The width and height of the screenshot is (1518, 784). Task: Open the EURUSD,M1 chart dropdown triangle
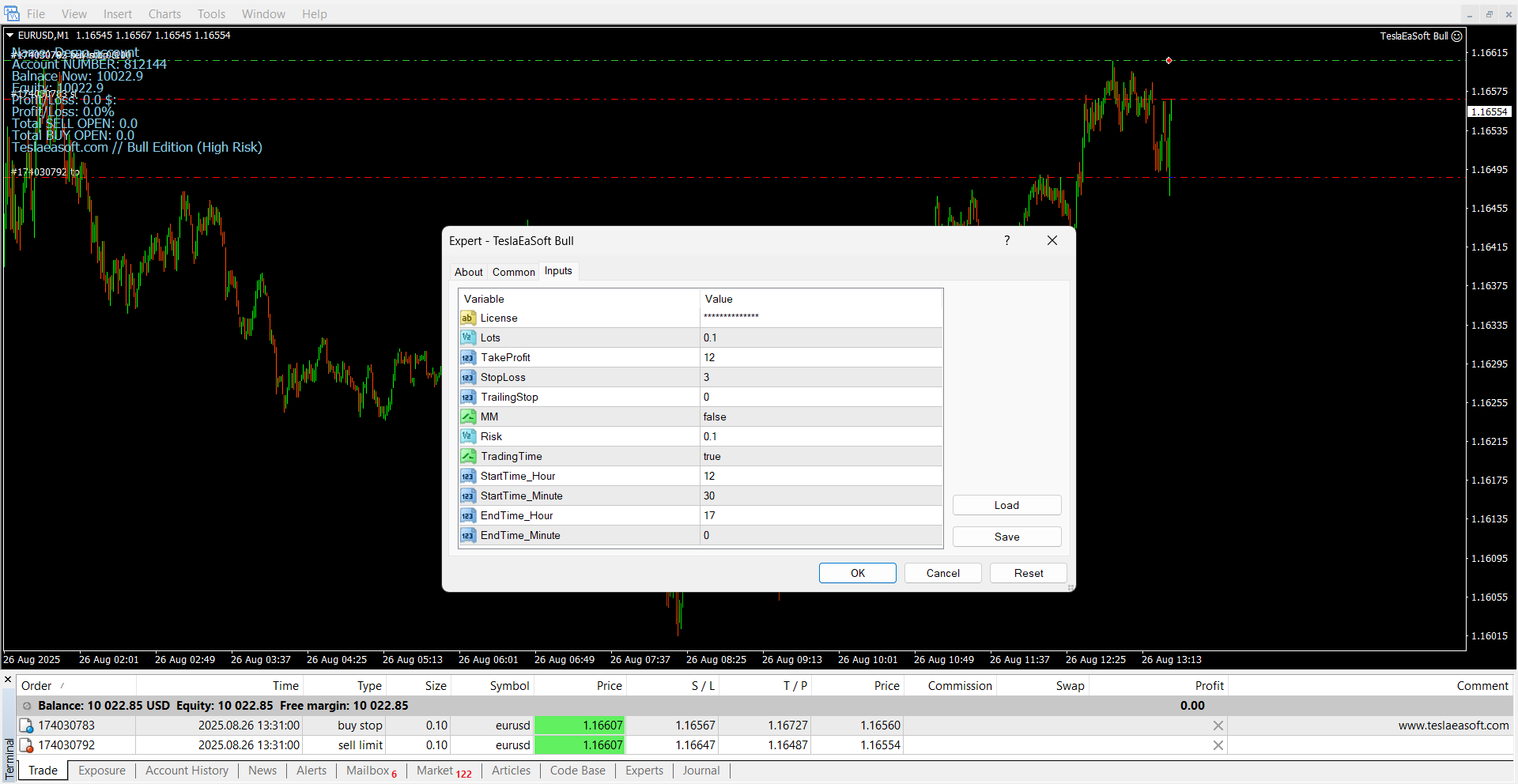pos(10,36)
